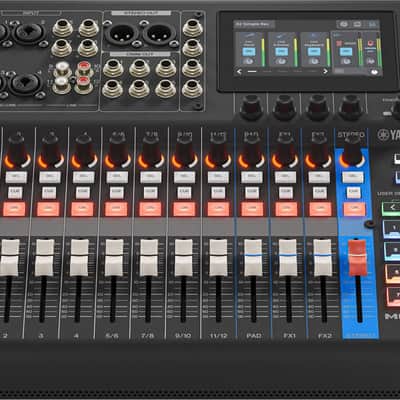The height and width of the screenshot is (400, 400).
Task: Toggle the orange ON button for the PAD channel
Action: [252, 209]
